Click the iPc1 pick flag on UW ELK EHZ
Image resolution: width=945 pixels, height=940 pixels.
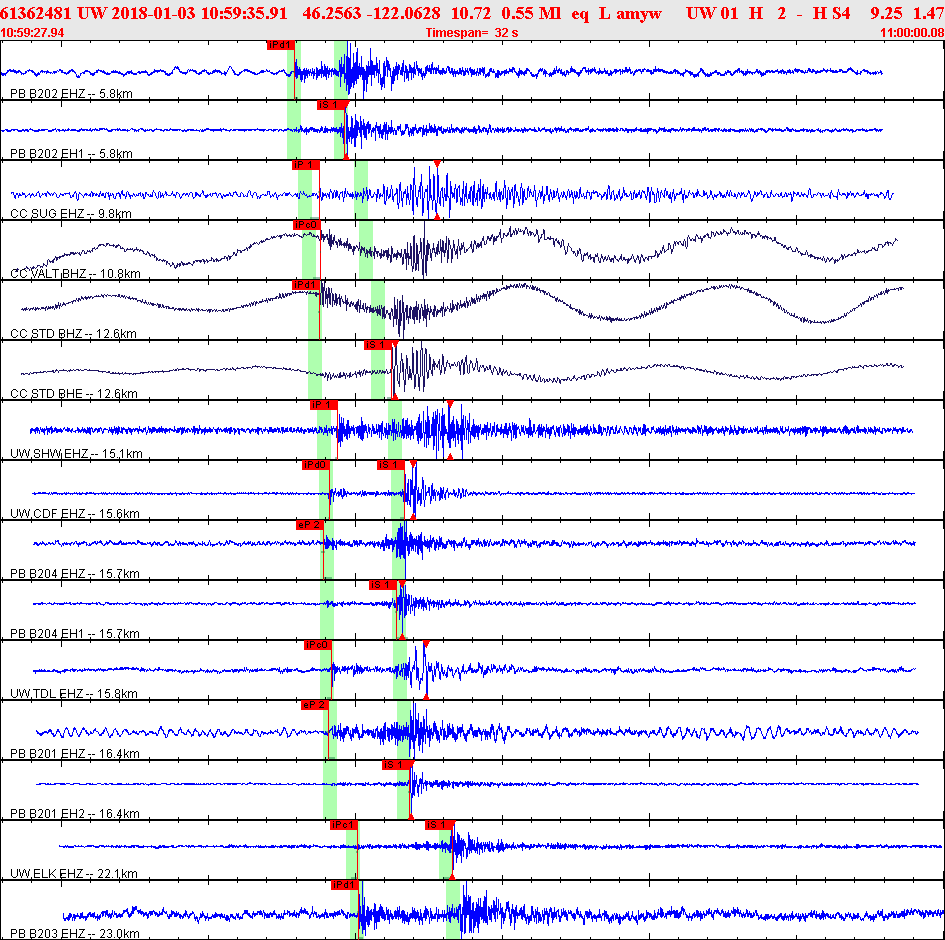(x=344, y=824)
